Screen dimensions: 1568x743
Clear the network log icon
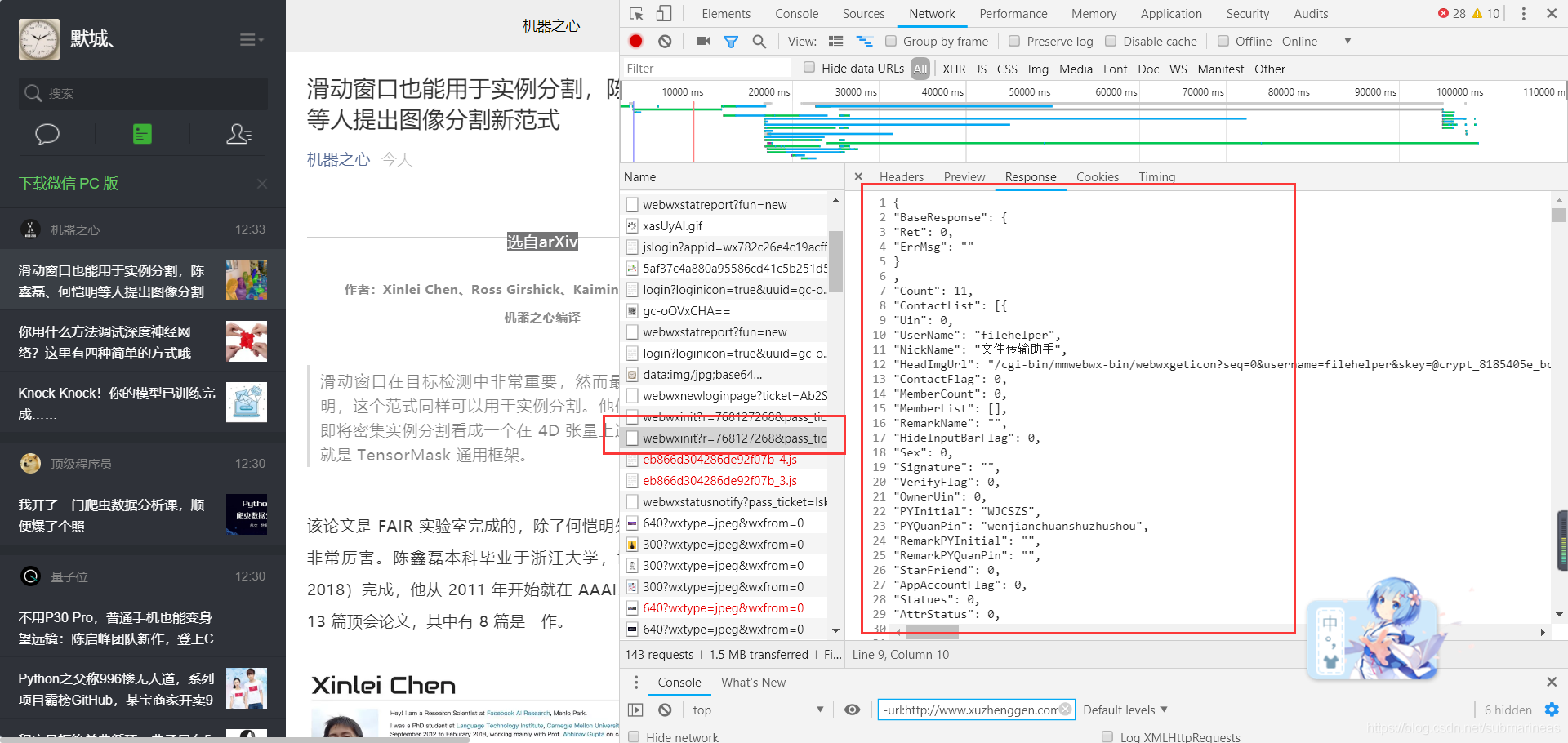click(665, 42)
